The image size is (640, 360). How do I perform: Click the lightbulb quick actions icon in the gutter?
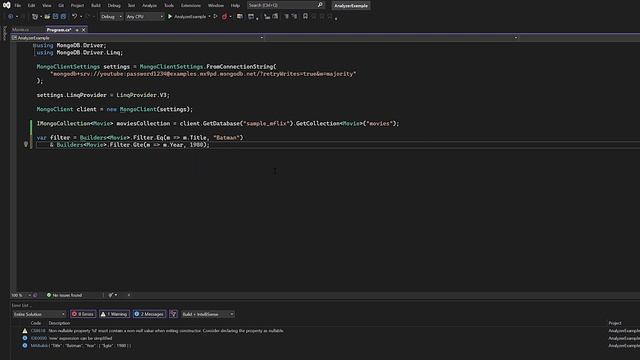pos(26,144)
